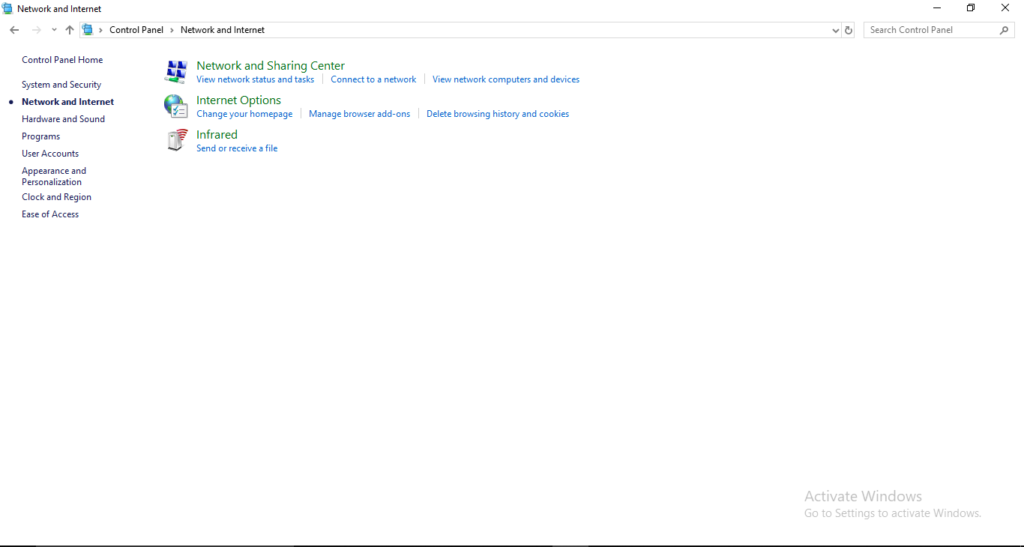Viewport: 1024px width, 547px height.
Task: Minimize the Network and Internet window
Action: 937,8
